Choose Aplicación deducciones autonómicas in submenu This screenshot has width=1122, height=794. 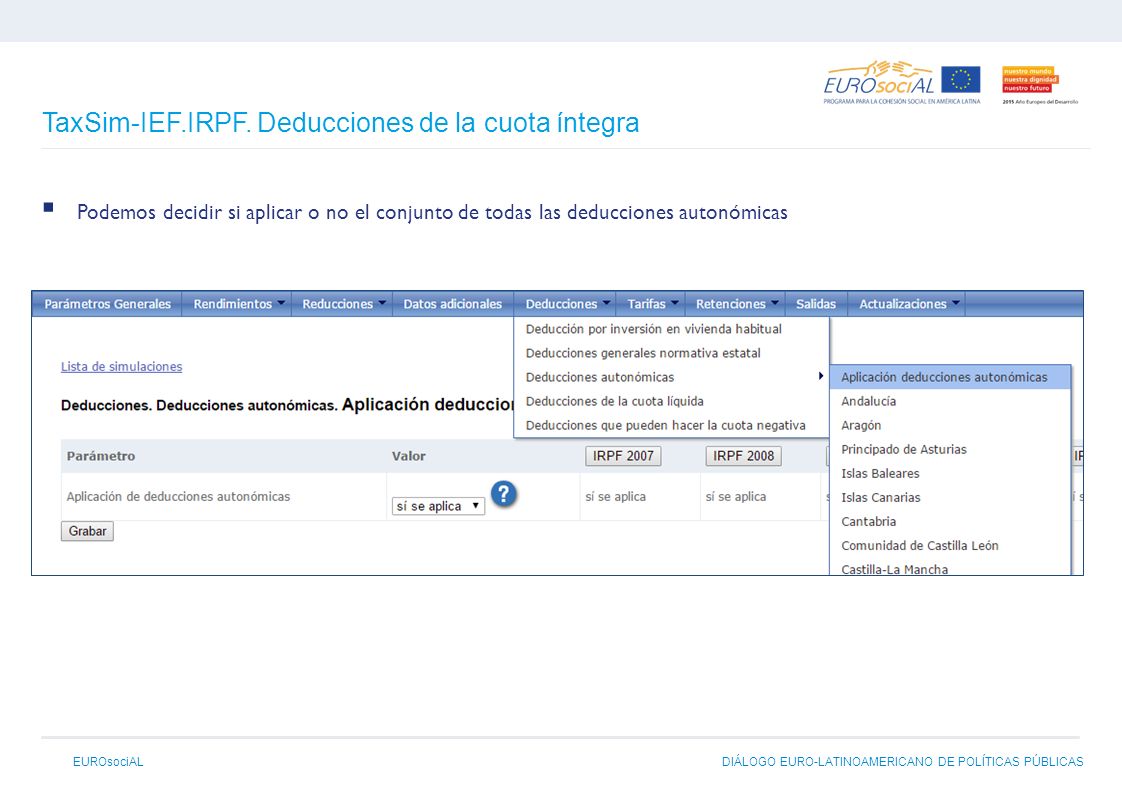[x=950, y=377]
